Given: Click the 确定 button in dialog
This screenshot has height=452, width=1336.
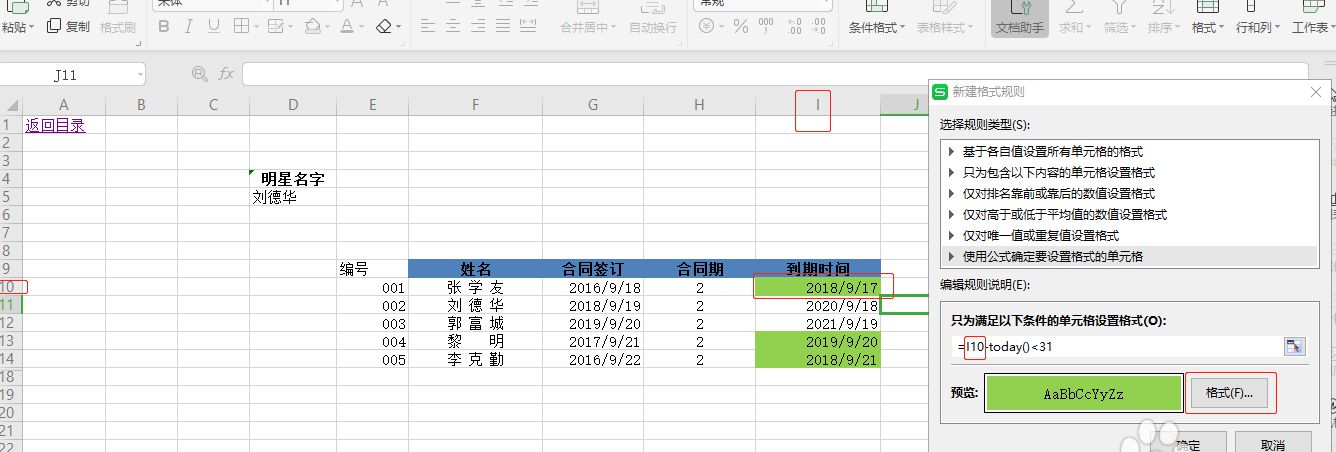Looking at the screenshot, I should pos(1188,444).
